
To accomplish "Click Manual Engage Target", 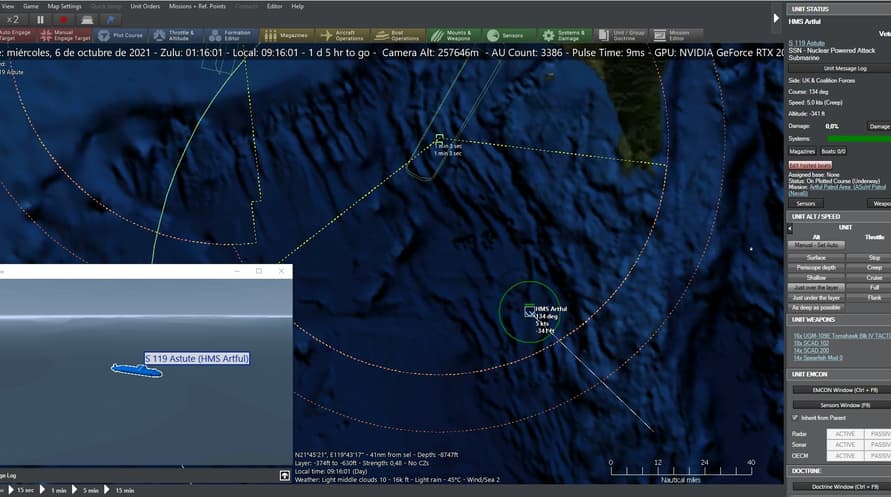I will click(66, 35).
